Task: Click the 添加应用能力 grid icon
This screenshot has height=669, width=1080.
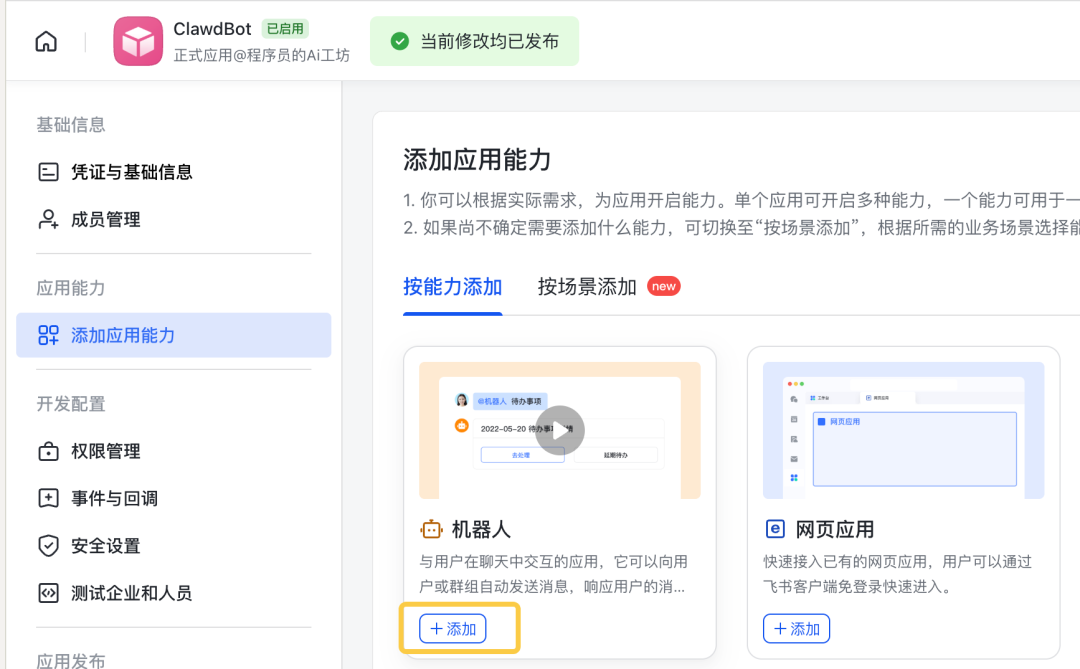Action: (48, 335)
